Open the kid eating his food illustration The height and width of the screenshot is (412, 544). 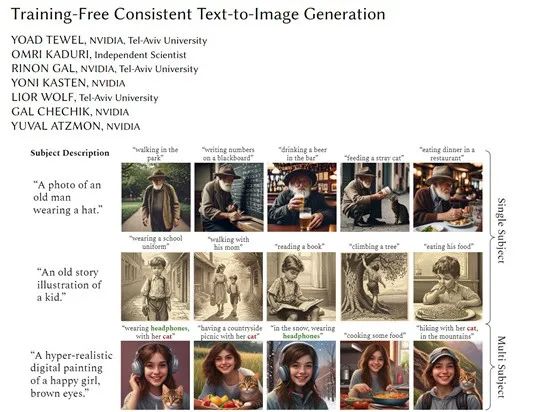448,286
